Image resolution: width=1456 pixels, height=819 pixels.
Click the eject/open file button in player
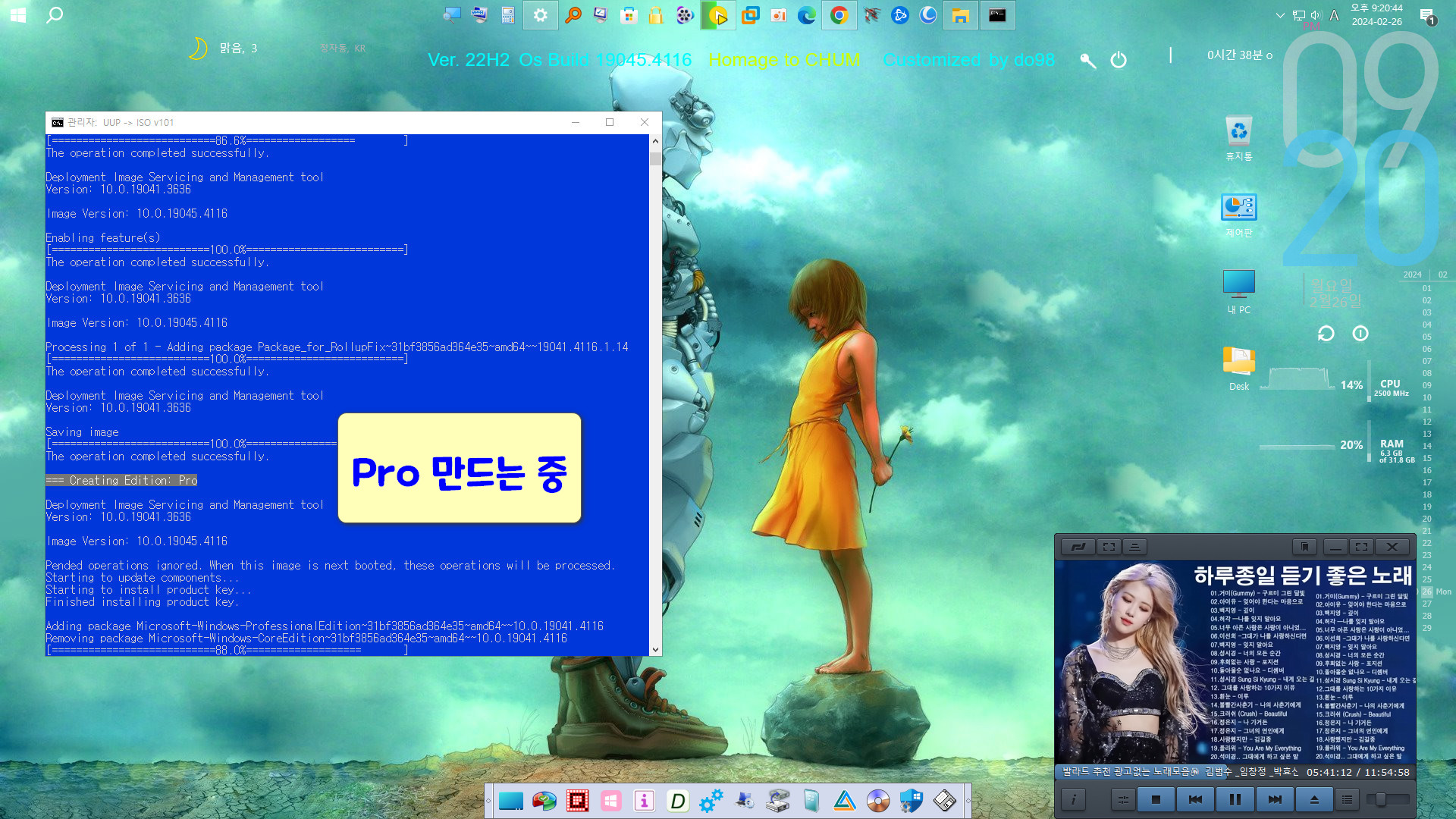coord(1314,799)
